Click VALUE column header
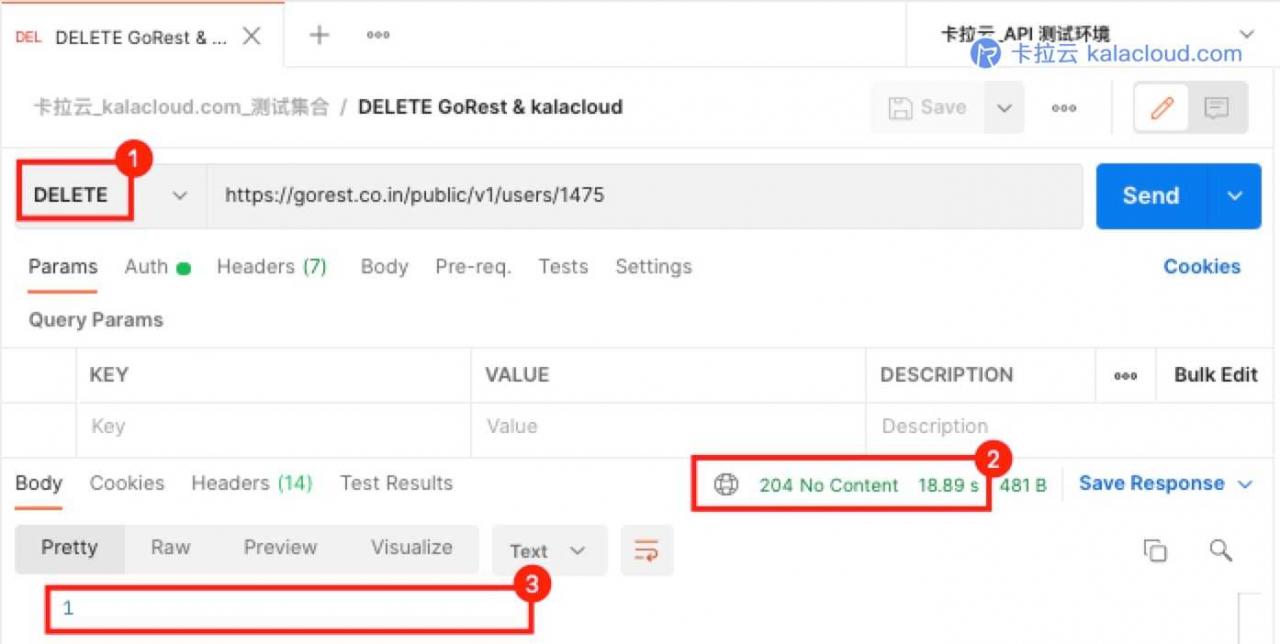The height and width of the screenshot is (644, 1280). pos(517,375)
